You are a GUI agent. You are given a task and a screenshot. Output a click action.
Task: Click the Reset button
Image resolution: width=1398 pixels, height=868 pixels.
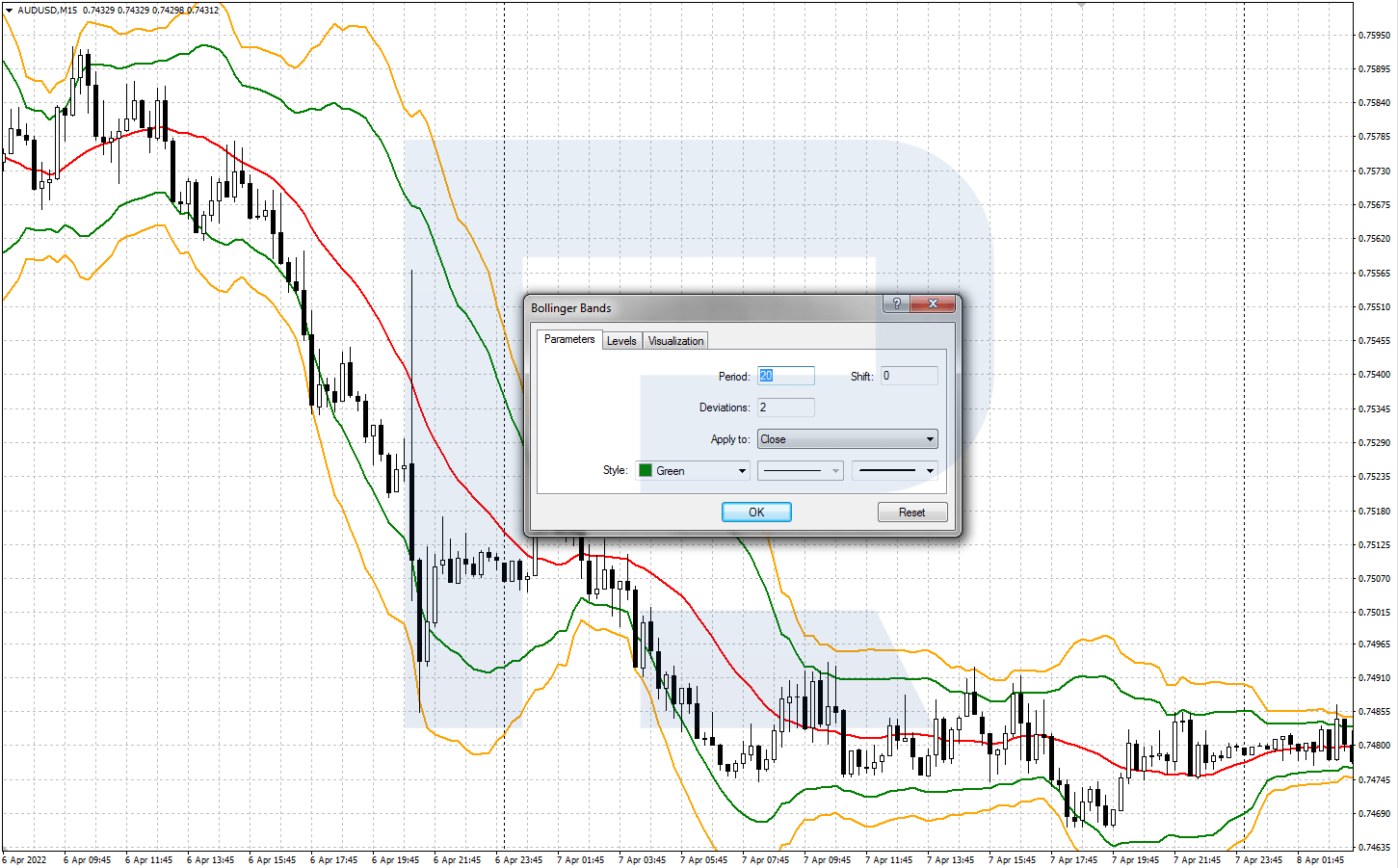[911, 512]
